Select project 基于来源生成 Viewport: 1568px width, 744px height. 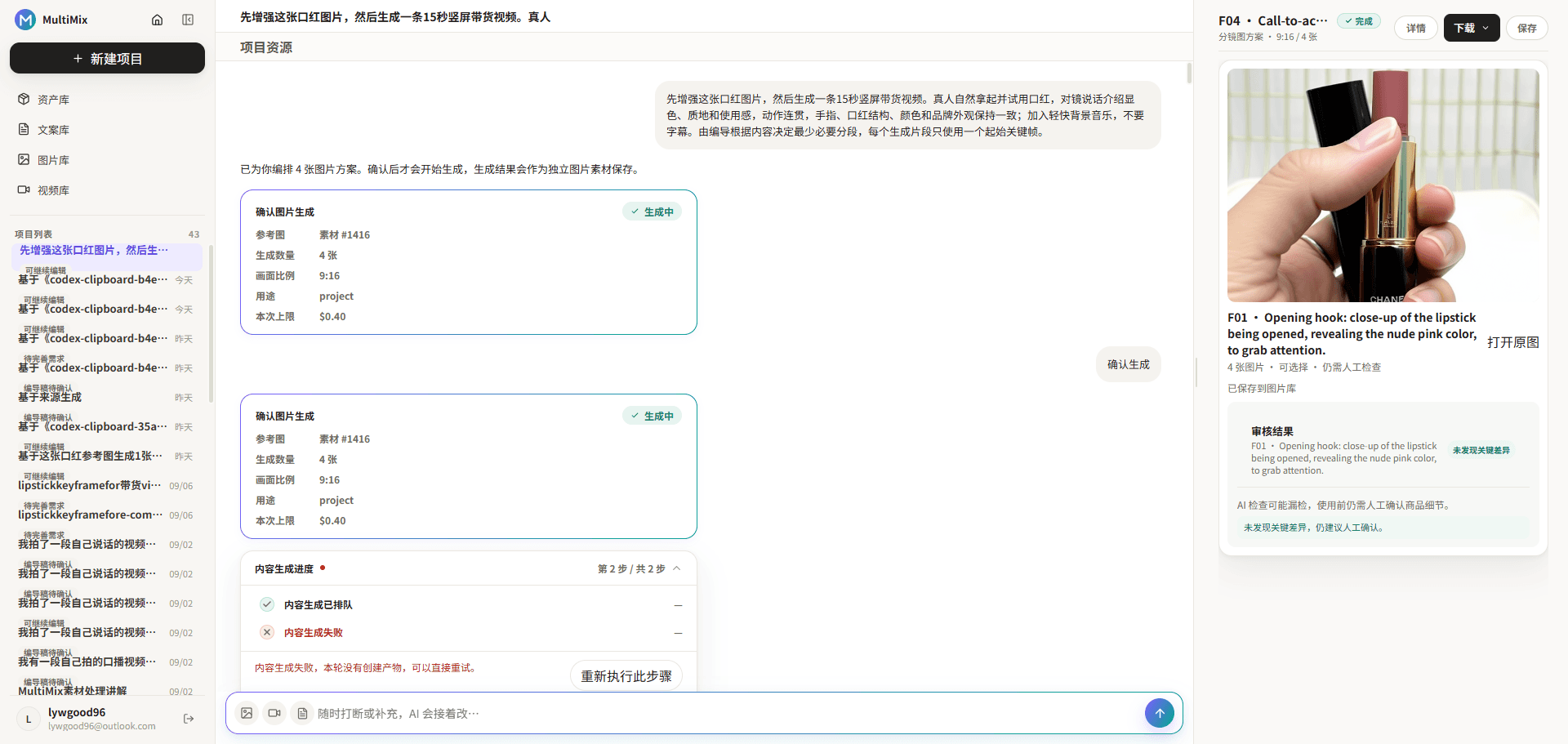(107, 395)
